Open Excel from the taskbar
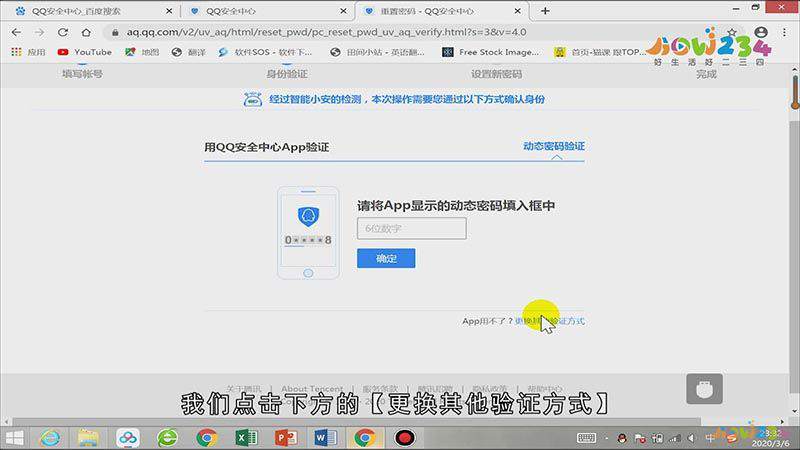 (246, 438)
